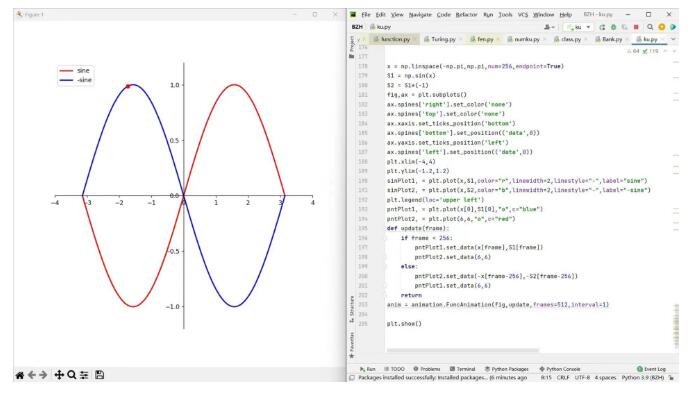Expand the hidden editor tabs chevron
Viewport: 691px width, 397px height.
coord(673,39)
